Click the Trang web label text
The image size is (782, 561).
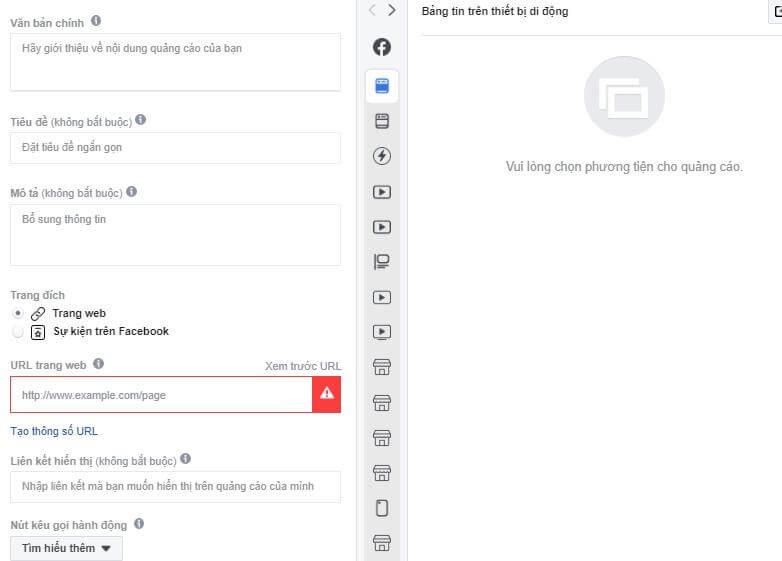[x=79, y=313]
